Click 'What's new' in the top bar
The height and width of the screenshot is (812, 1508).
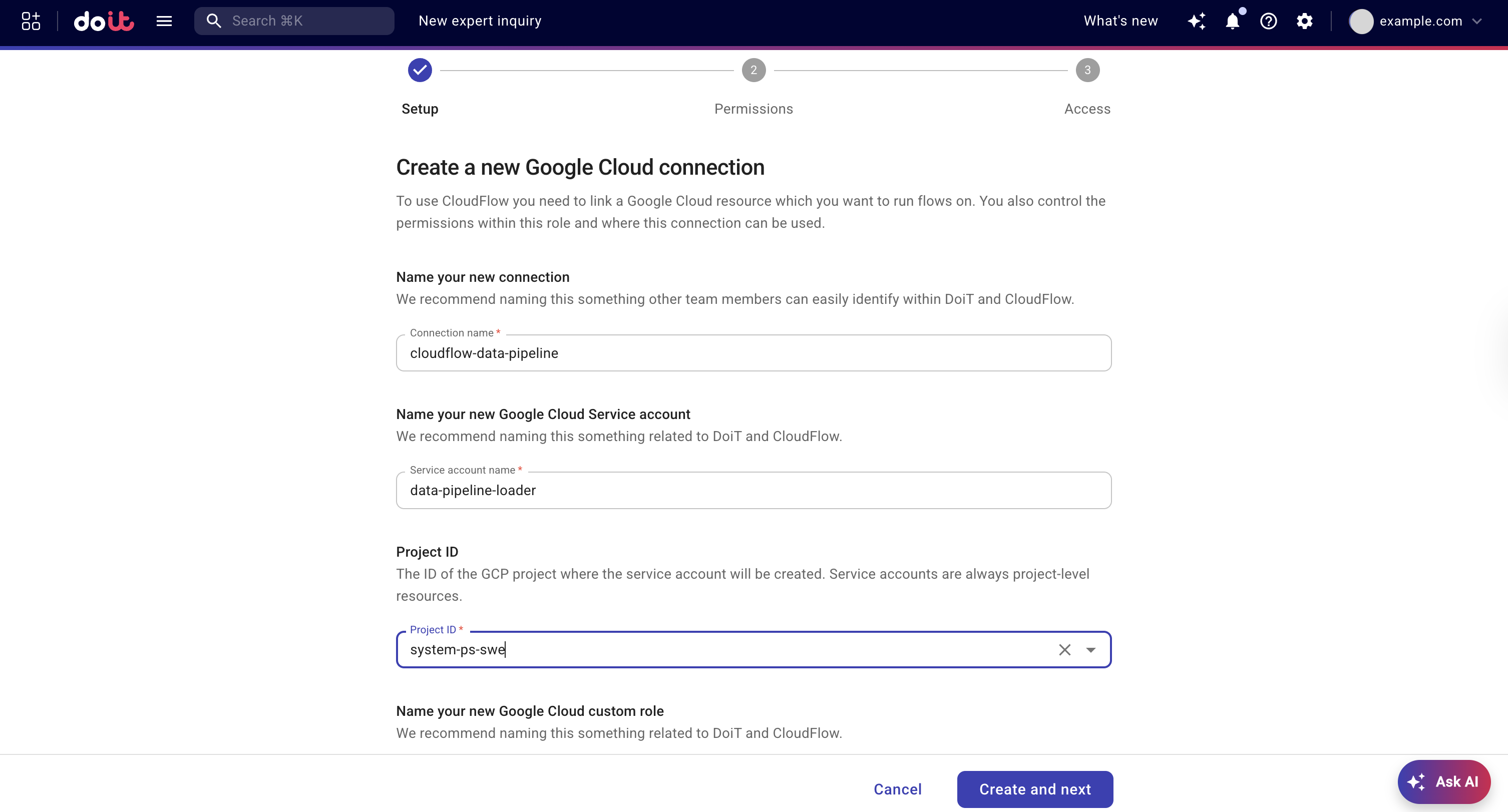coord(1120,21)
